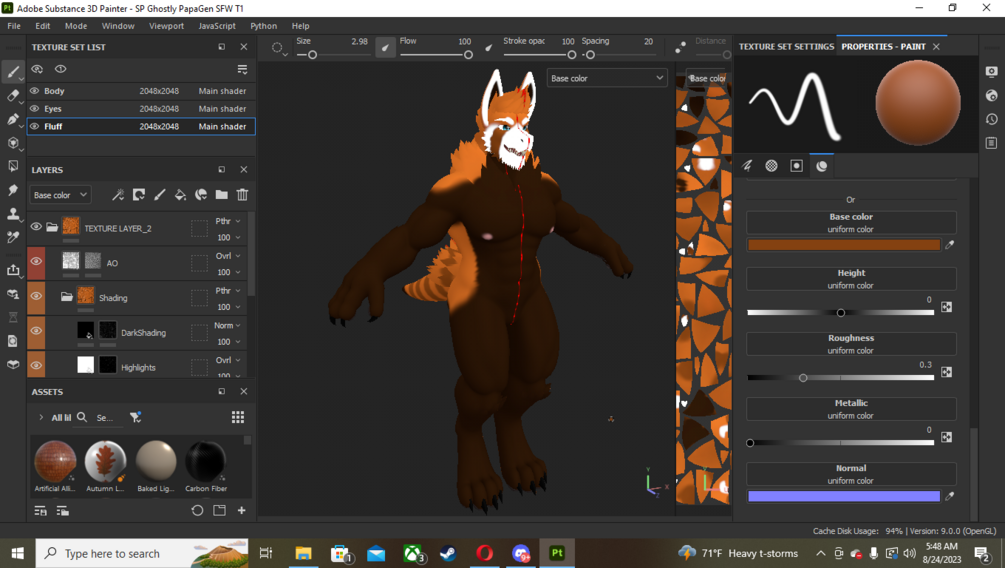Select the Properties - Paint tab
The width and height of the screenshot is (1005, 568).
883,47
